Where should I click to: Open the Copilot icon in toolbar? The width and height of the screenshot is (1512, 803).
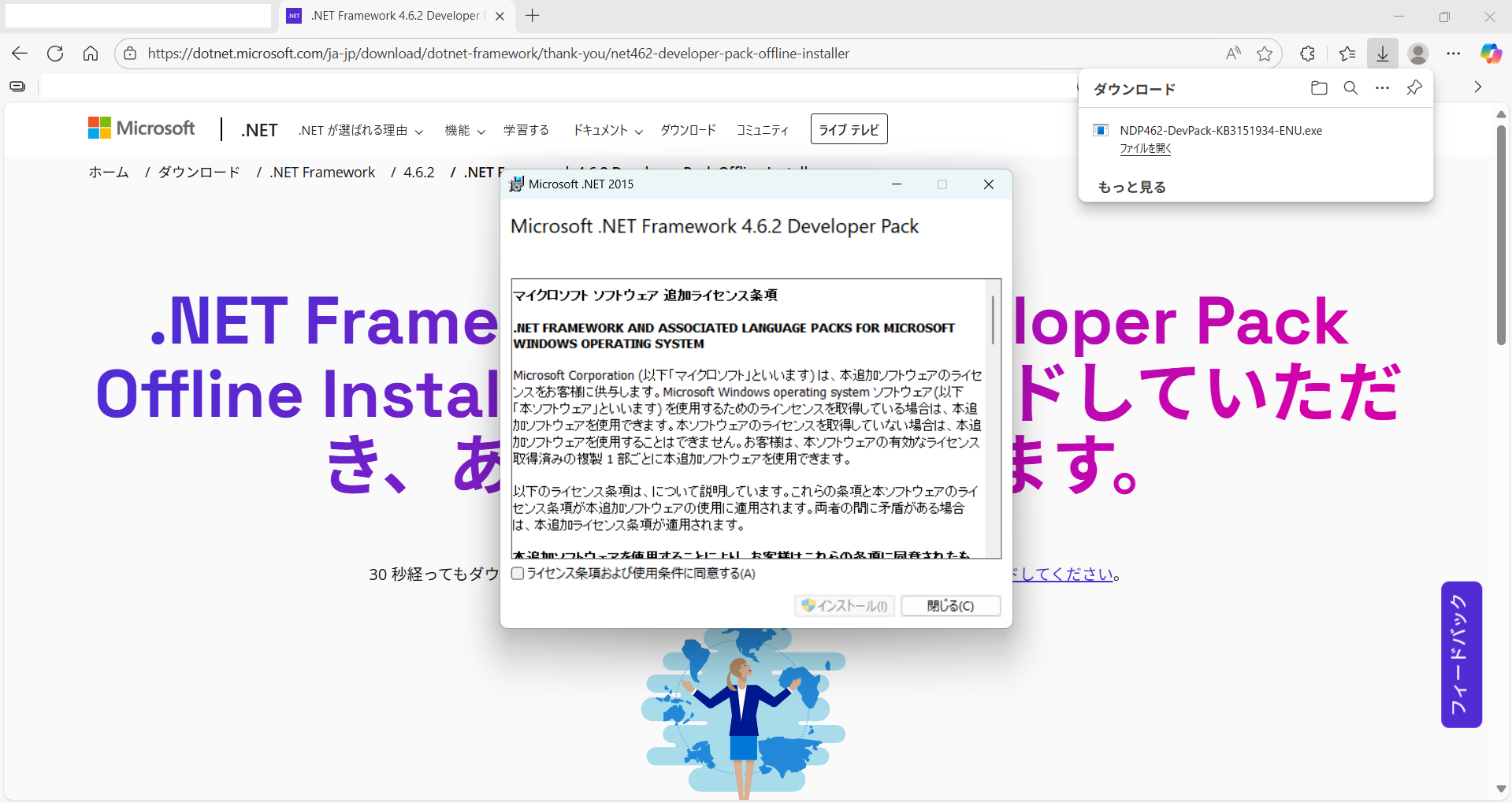click(1490, 54)
